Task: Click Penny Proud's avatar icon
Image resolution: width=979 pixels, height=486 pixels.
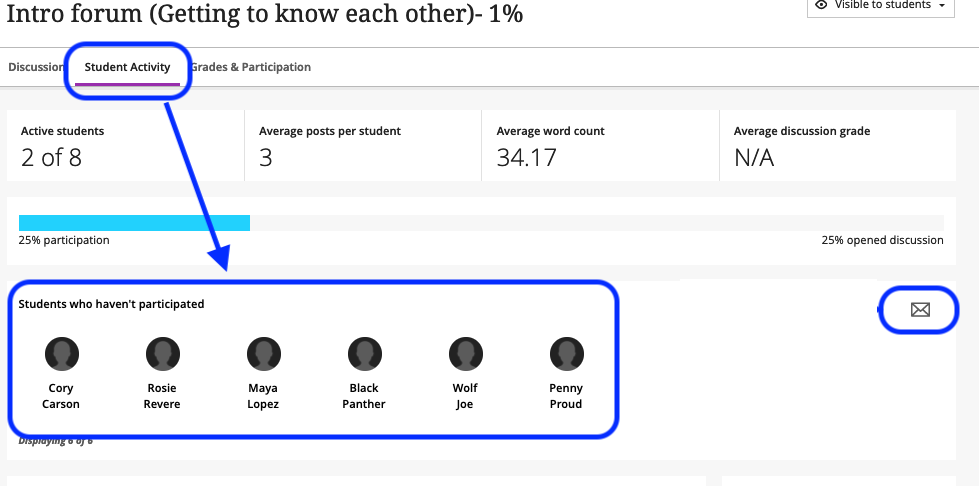Action: [x=566, y=354]
